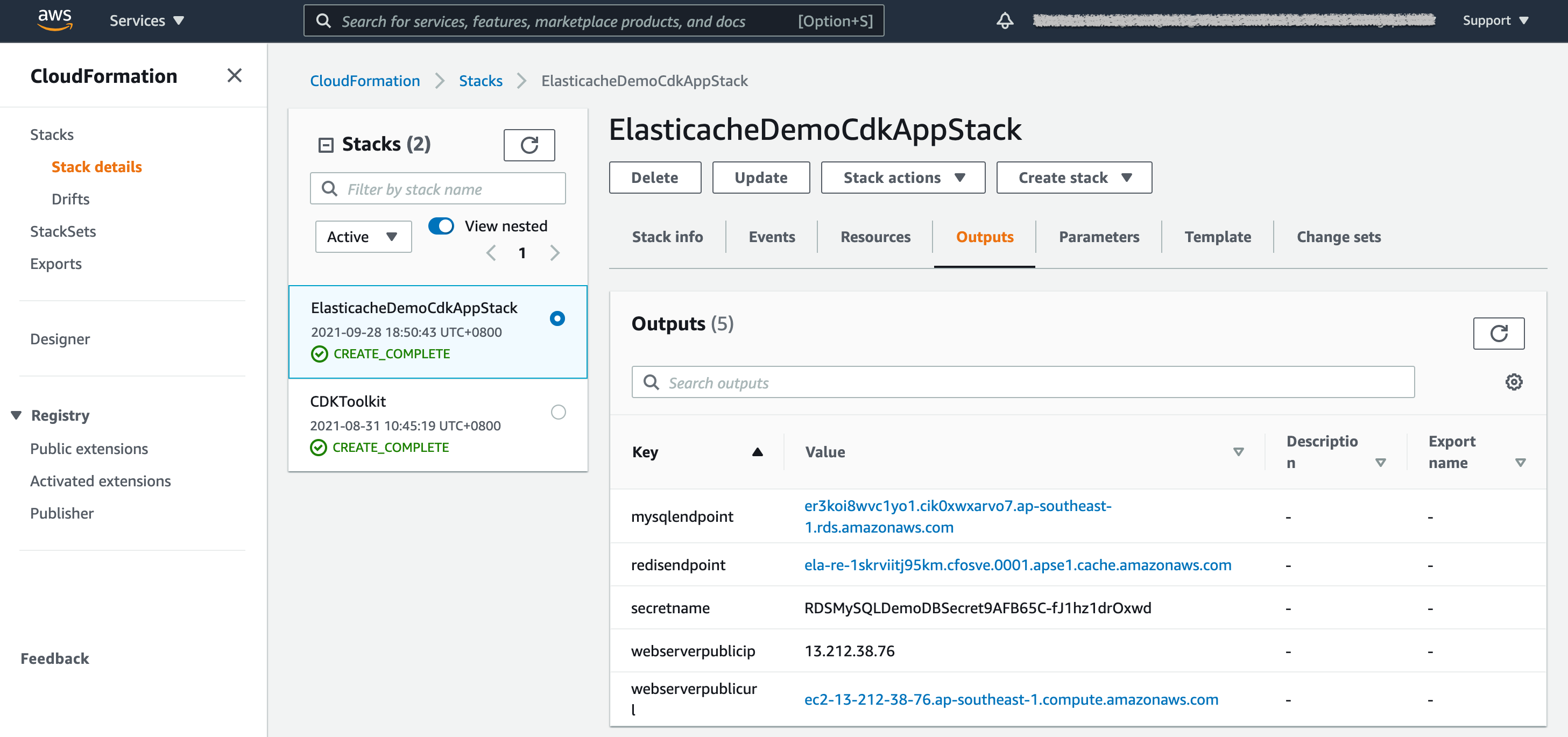Switch to the Resources tab

tap(875, 237)
